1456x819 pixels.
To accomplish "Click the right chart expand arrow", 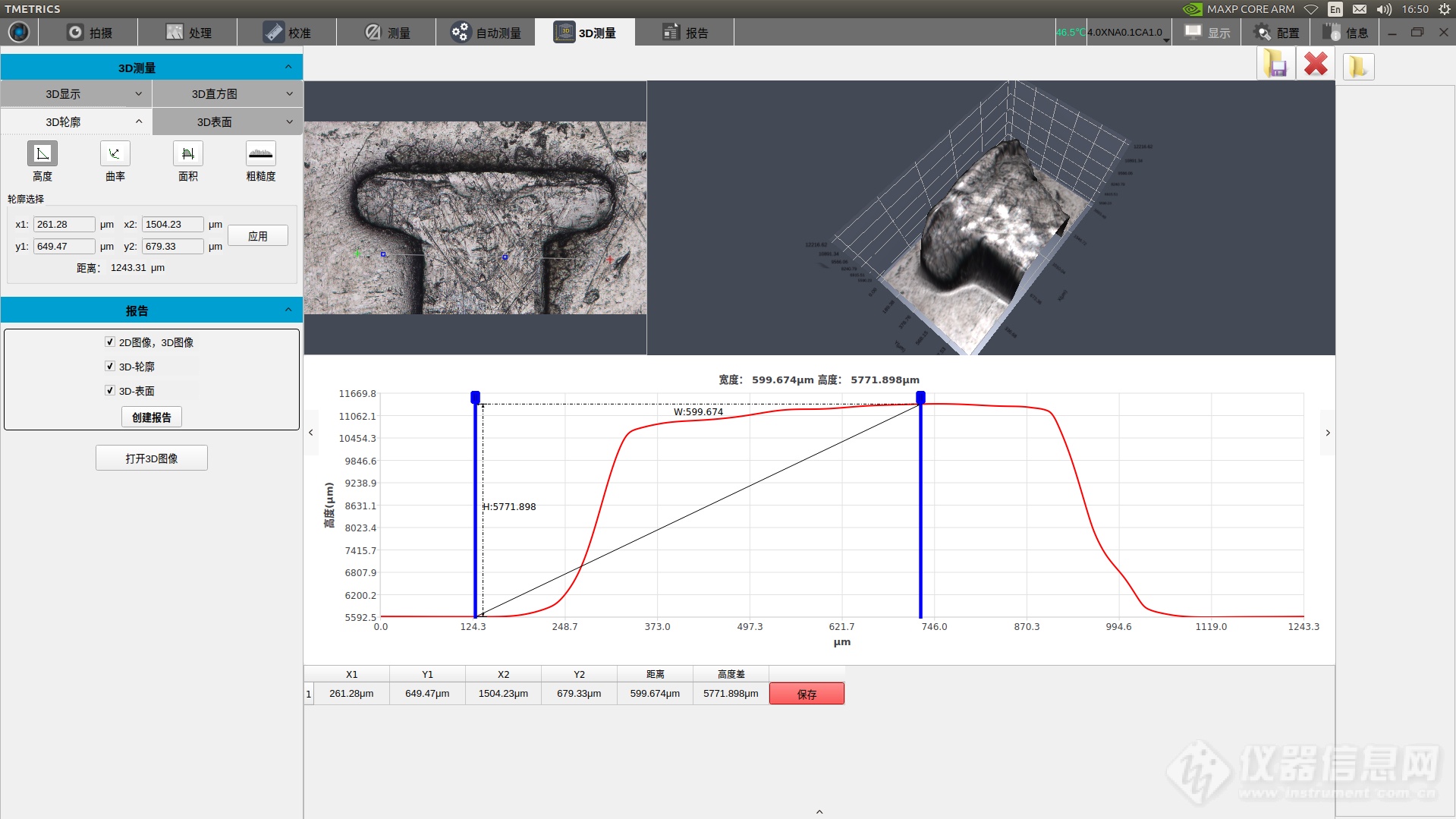I will pyautogui.click(x=1328, y=433).
